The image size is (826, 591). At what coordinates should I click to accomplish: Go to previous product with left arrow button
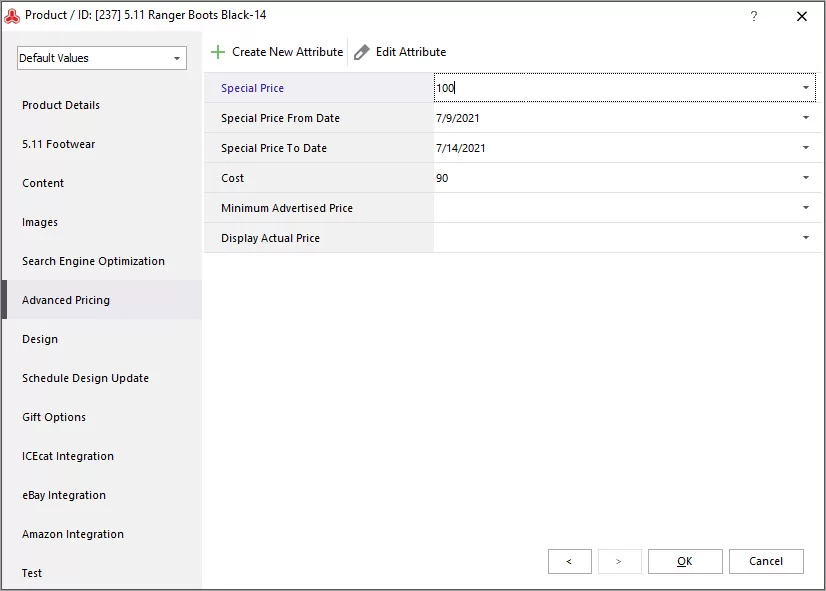pos(569,561)
